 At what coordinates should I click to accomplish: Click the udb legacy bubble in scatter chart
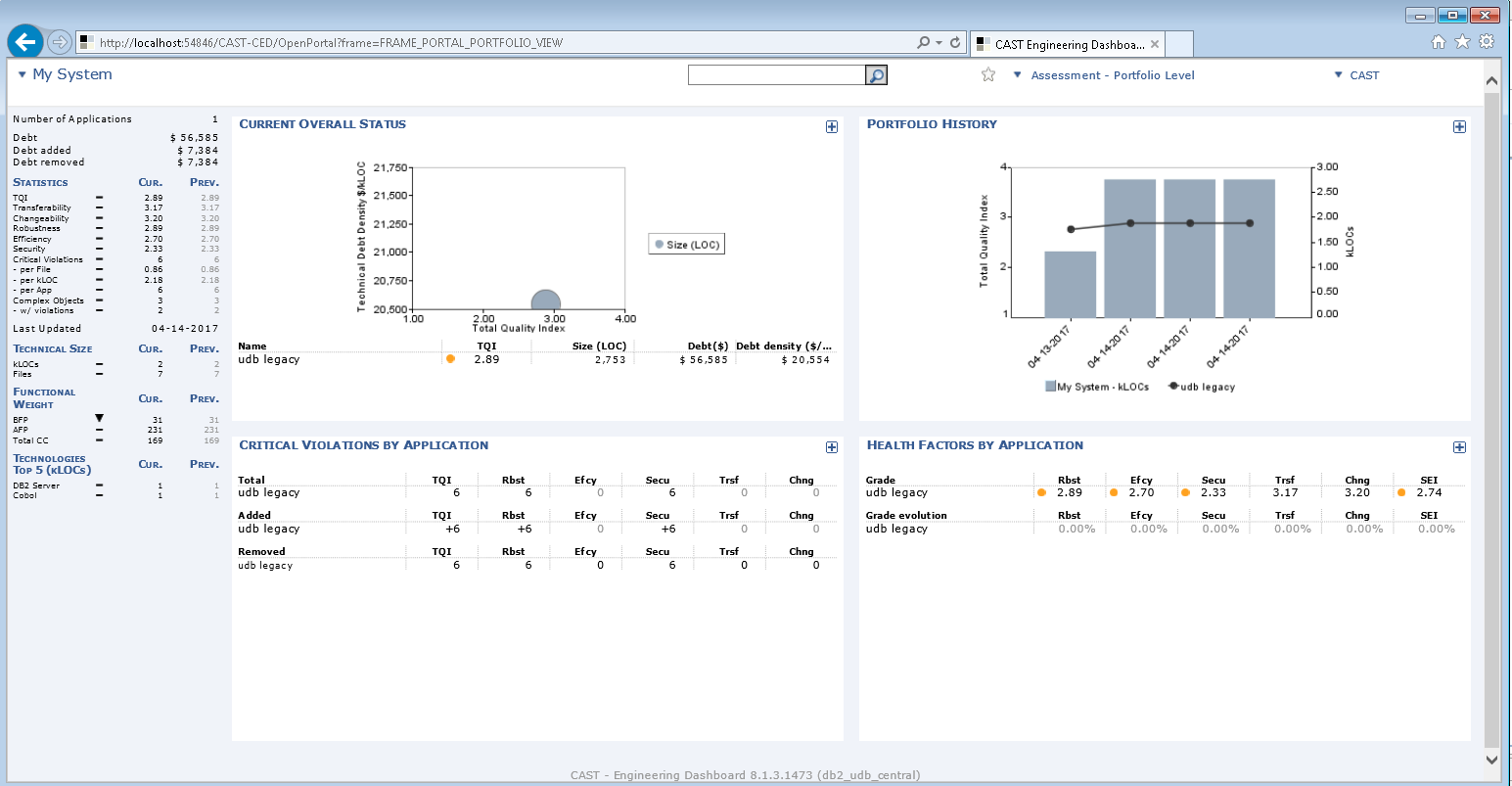pos(545,303)
